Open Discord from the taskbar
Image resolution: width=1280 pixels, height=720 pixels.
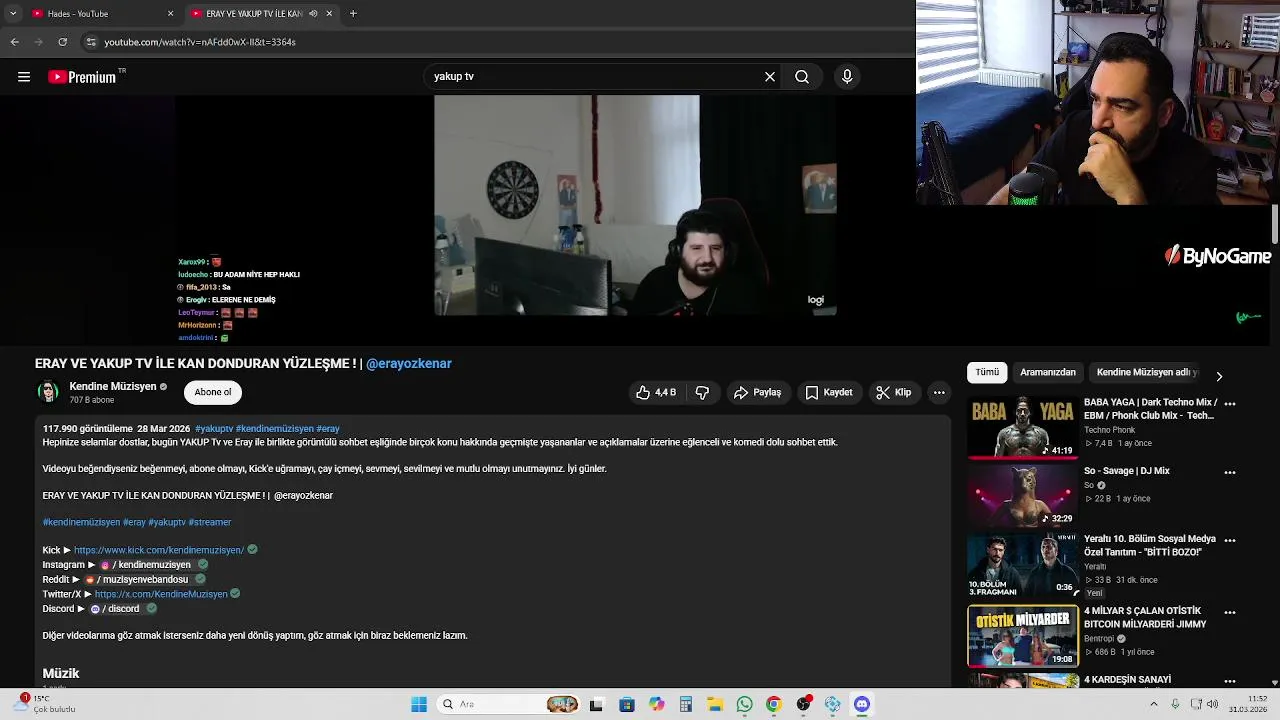click(x=862, y=704)
